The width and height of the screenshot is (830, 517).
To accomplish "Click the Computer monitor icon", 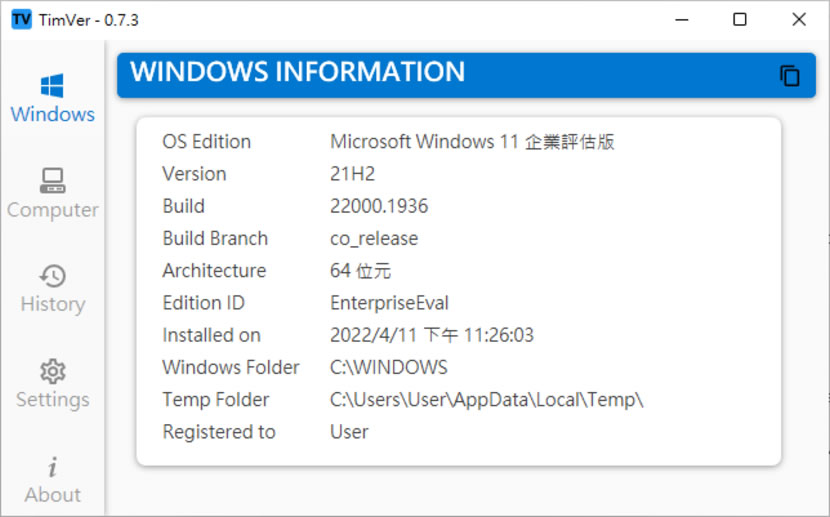I will coord(52,181).
